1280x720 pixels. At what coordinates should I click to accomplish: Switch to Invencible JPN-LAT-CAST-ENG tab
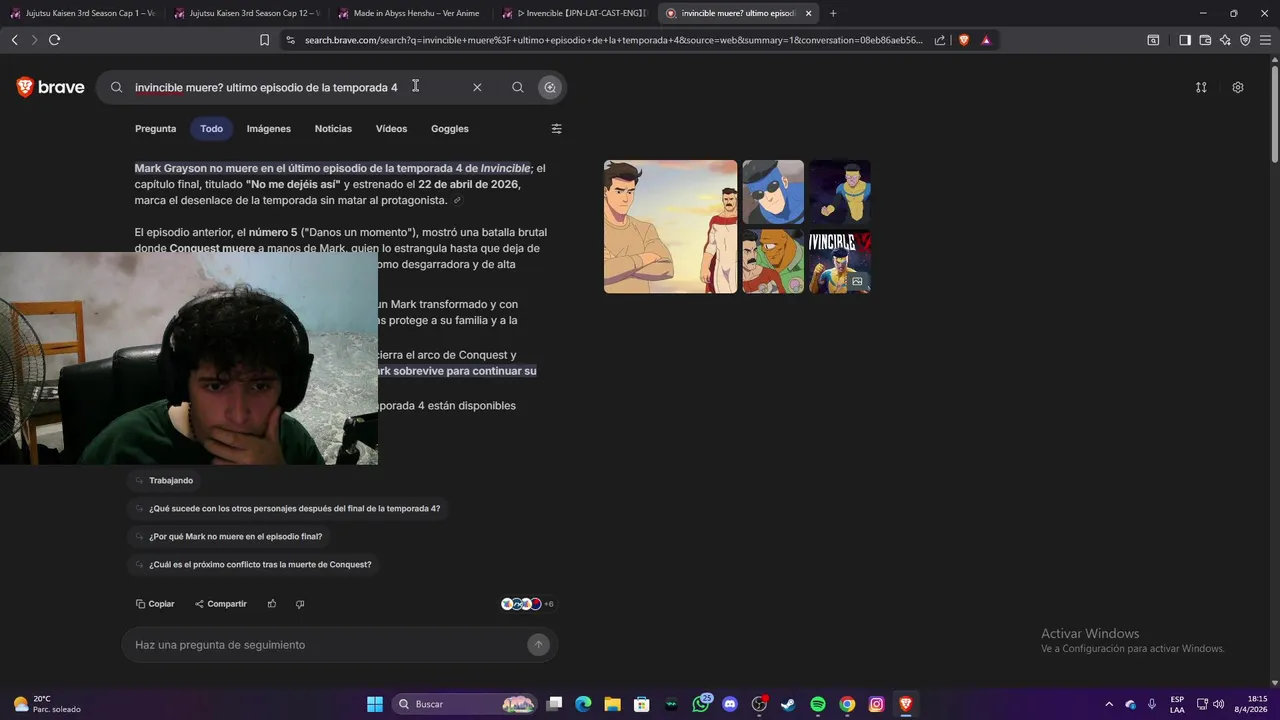point(575,13)
